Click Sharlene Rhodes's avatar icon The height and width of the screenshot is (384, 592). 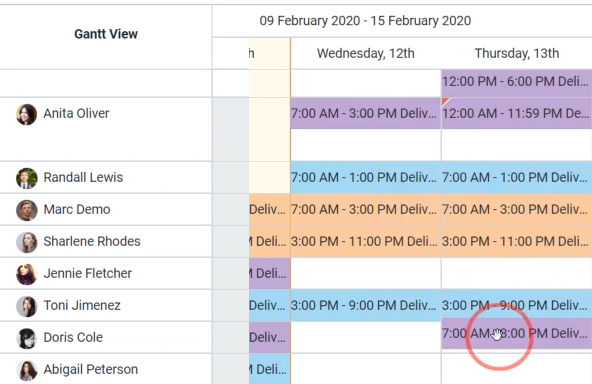coord(26,242)
